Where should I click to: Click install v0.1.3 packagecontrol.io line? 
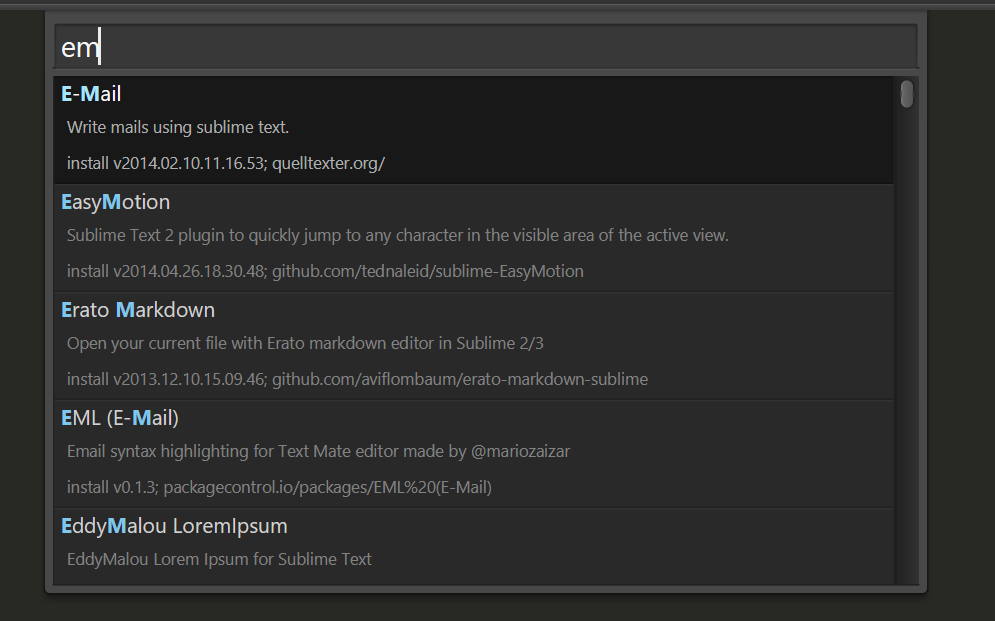[279, 487]
